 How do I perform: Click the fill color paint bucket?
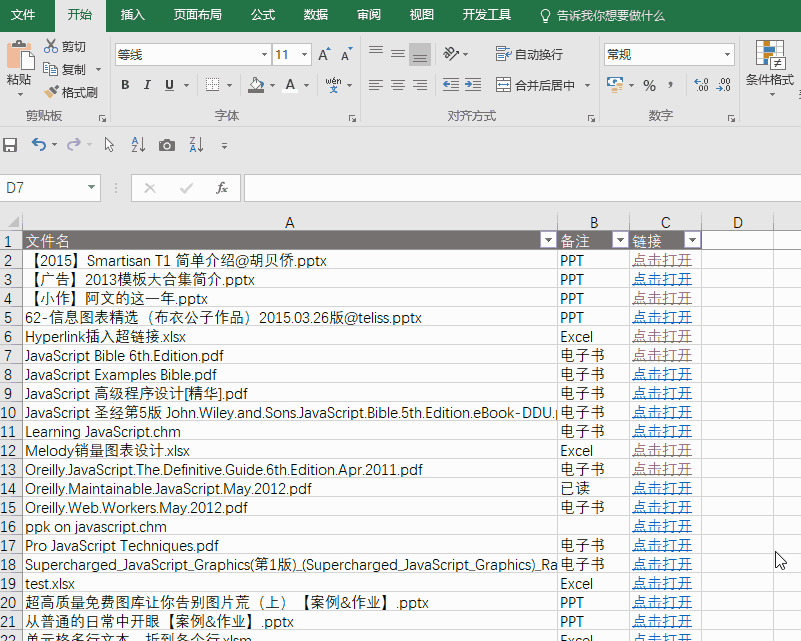click(256, 85)
